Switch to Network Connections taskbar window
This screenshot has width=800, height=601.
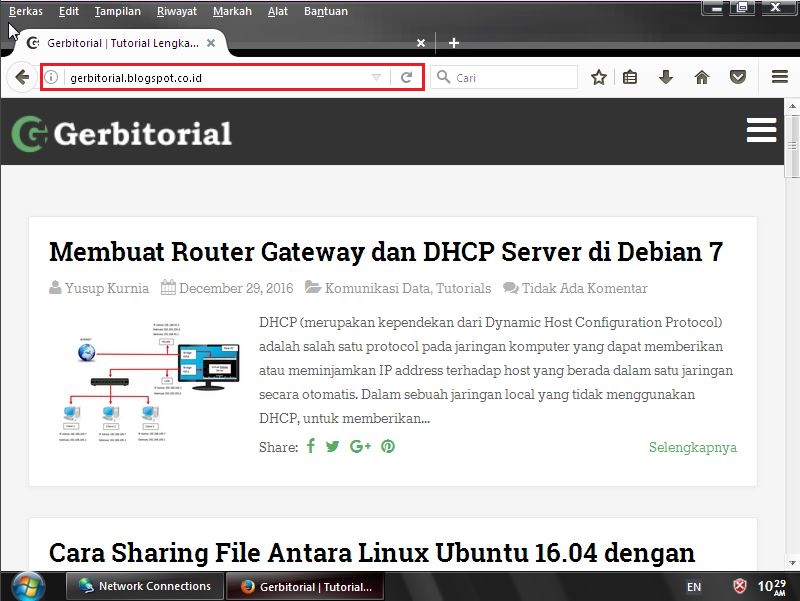[x=145, y=586]
